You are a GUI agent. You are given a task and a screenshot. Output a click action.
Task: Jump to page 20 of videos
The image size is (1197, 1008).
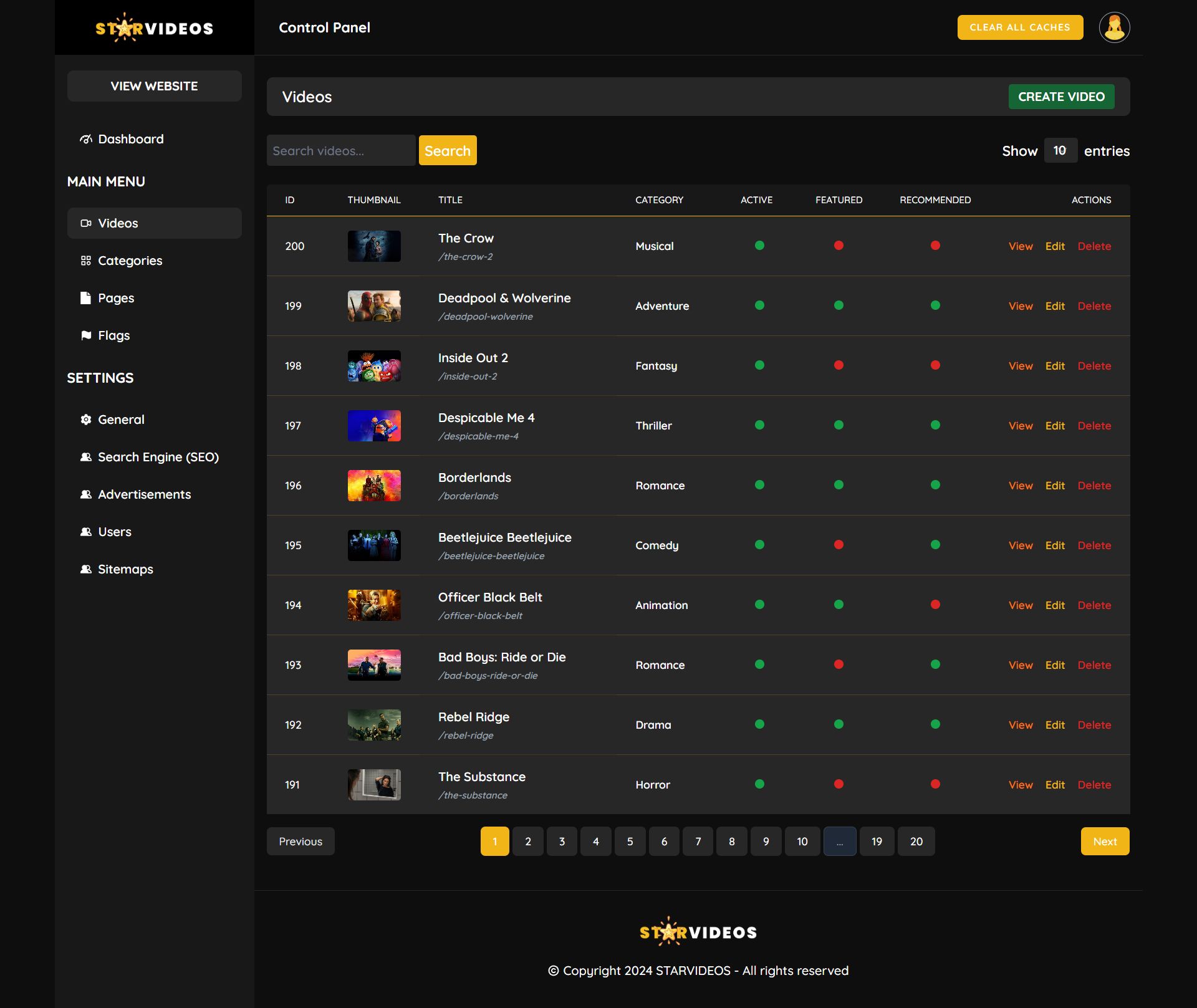point(916,842)
